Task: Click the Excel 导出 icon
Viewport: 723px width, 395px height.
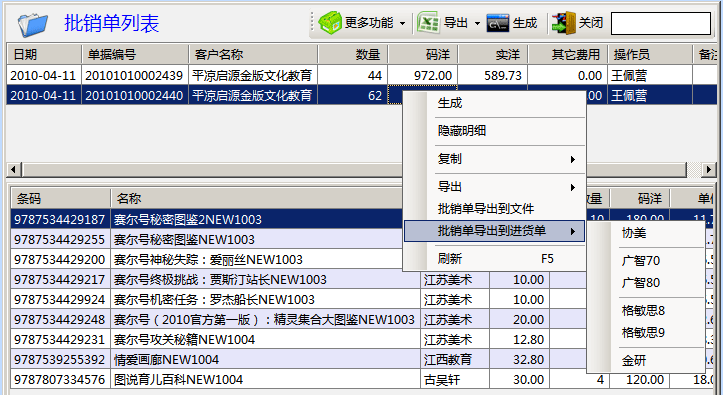Action: click(x=428, y=23)
